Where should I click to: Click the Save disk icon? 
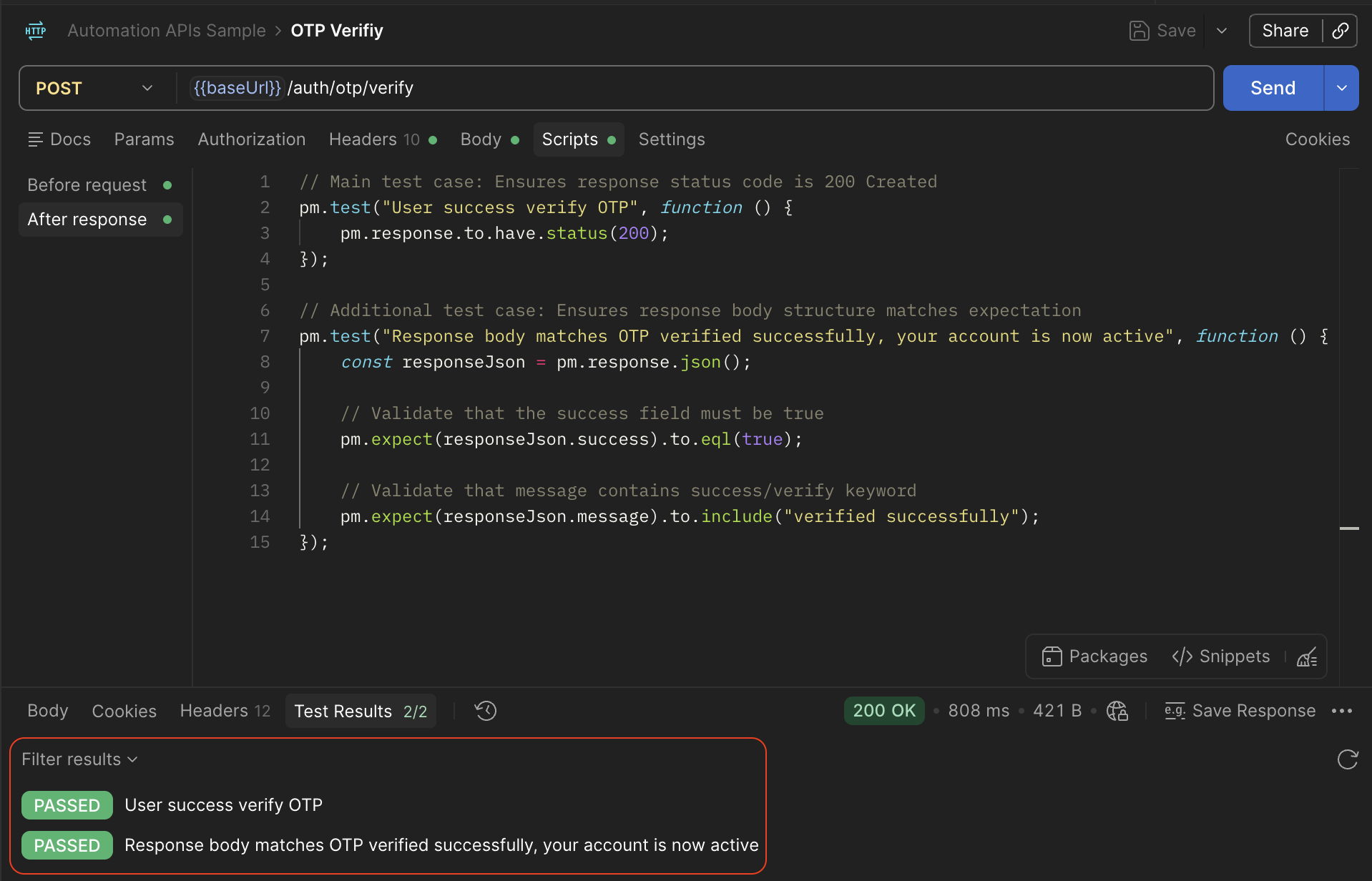click(1139, 31)
